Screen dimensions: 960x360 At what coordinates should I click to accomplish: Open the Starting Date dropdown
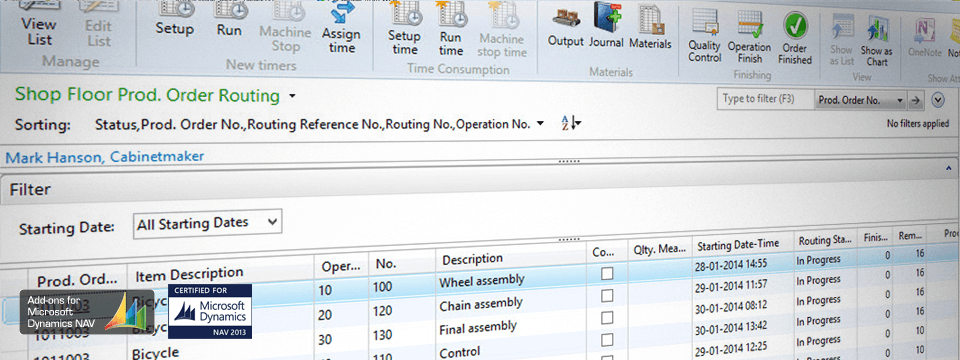[208, 222]
